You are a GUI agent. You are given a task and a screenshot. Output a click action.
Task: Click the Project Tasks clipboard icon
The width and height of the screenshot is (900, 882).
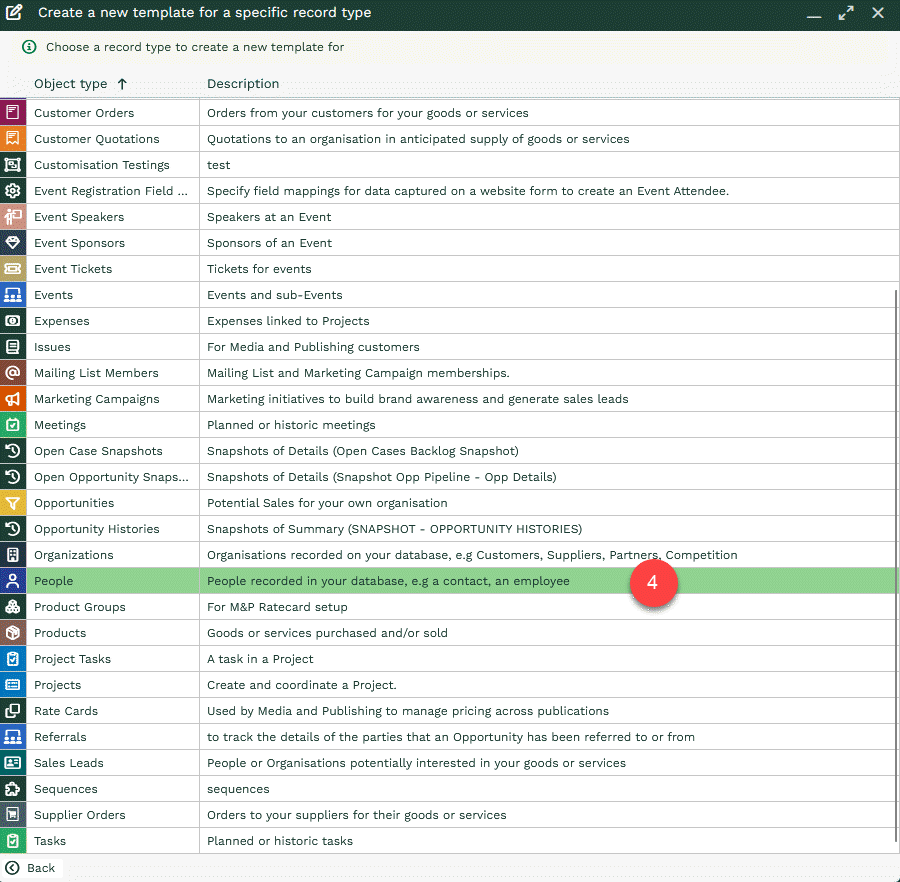click(13, 659)
